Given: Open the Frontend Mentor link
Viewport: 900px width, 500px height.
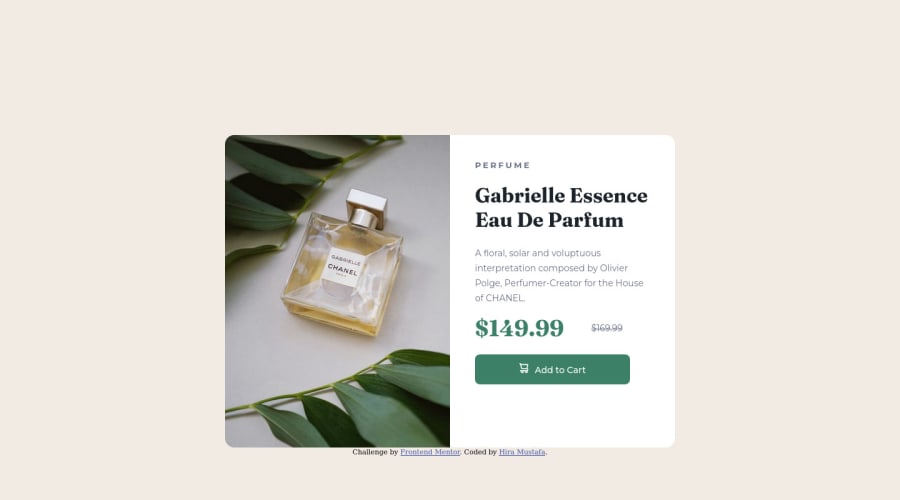Looking at the screenshot, I should click(430, 452).
